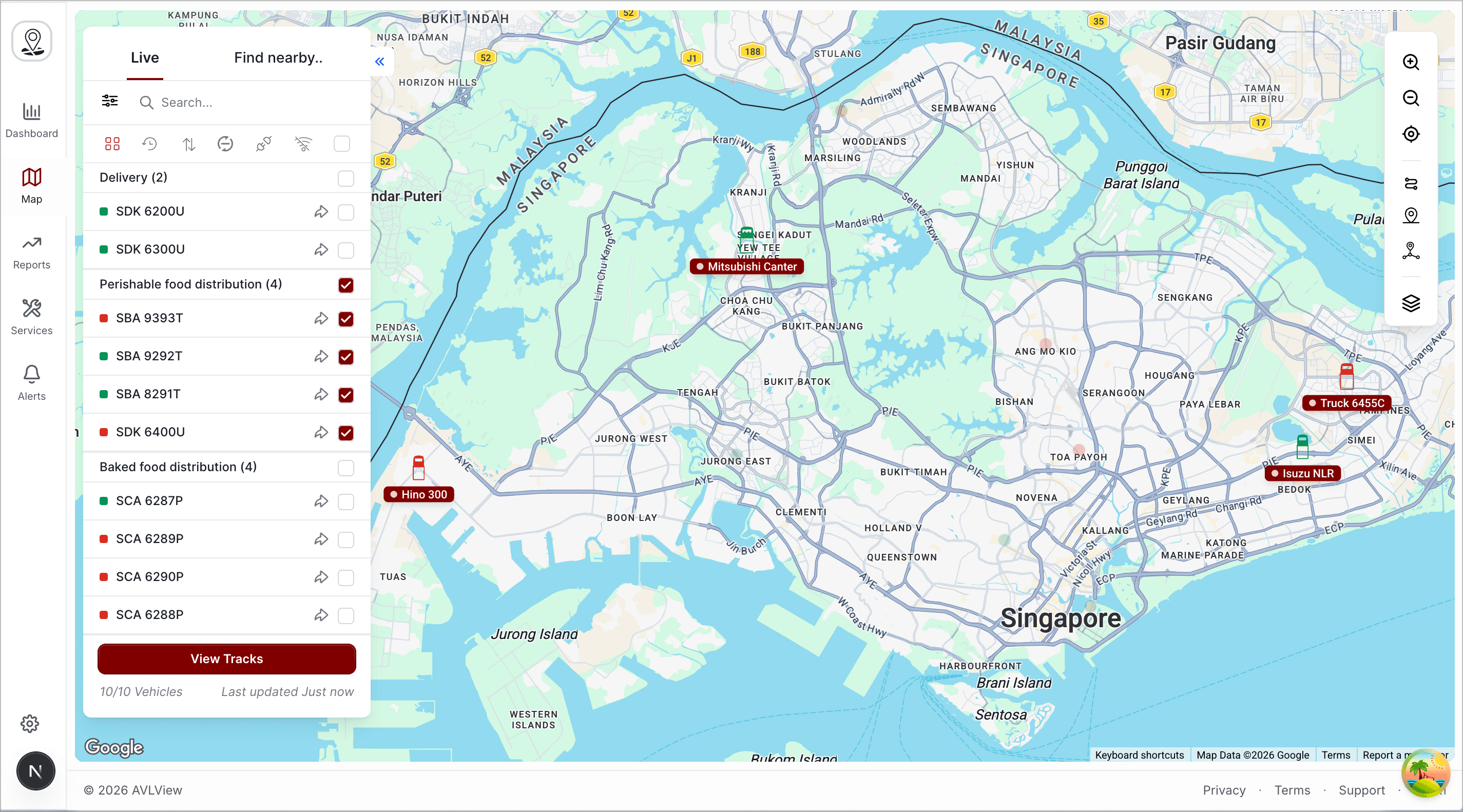Zoom in on the map
The image size is (1463, 812).
pyautogui.click(x=1411, y=63)
